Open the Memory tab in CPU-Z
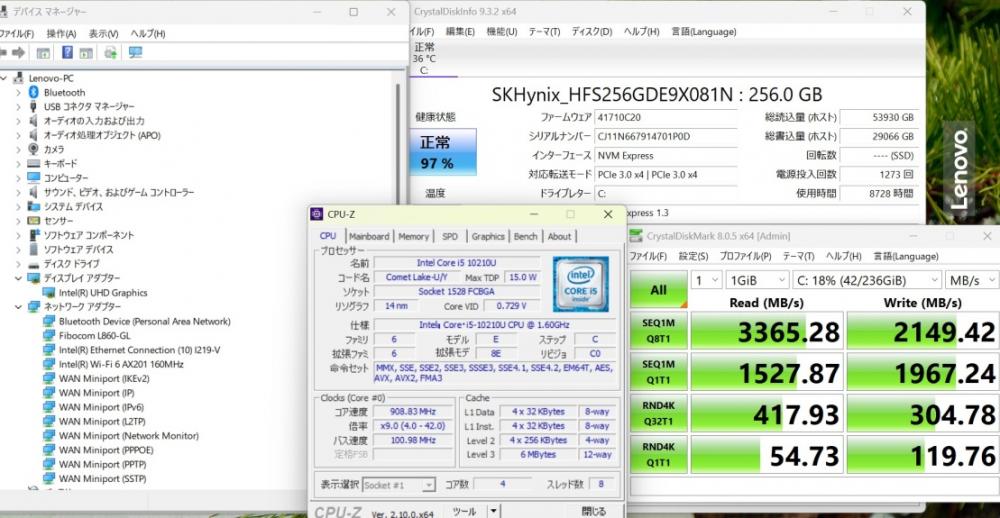This screenshot has height=518, width=1000. click(x=413, y=237)
